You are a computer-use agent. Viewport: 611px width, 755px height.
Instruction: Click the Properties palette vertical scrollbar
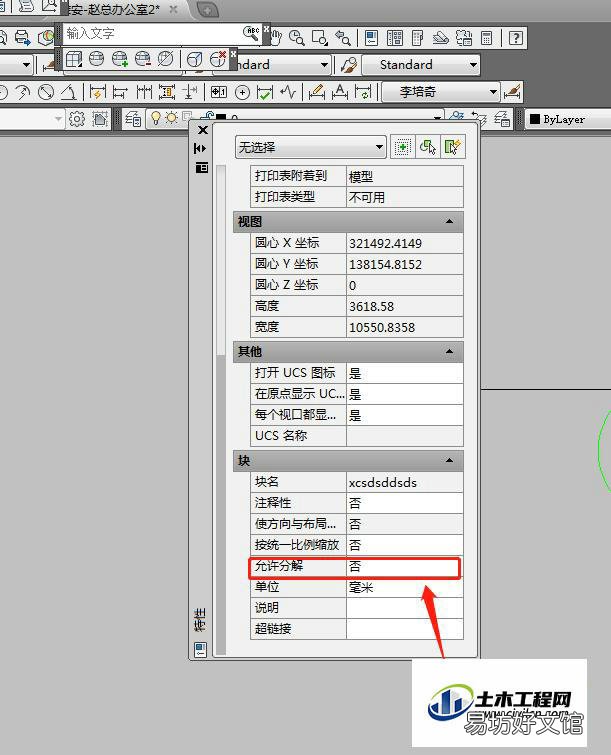click(221, 409)
